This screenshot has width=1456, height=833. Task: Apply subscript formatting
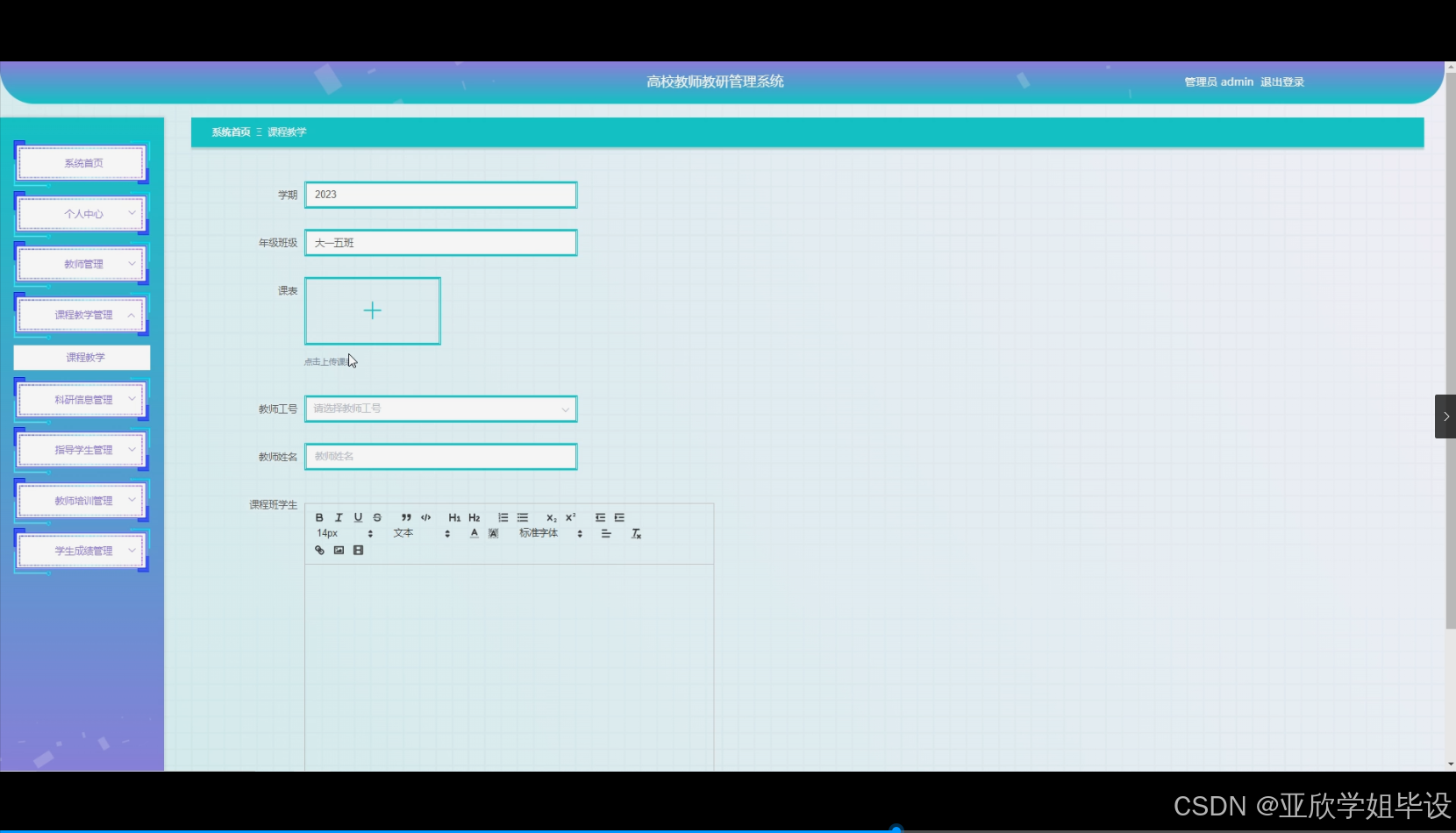552,517
